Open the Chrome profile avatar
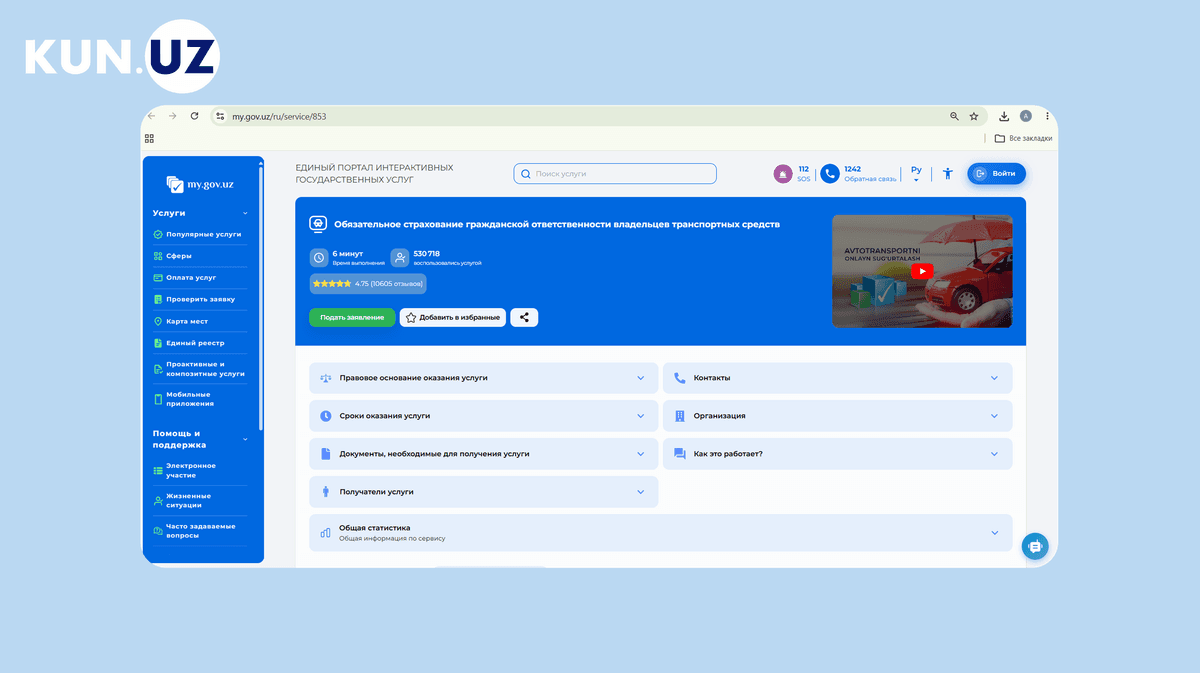Screen dimensions: 1200x673 pos(1026,116)
